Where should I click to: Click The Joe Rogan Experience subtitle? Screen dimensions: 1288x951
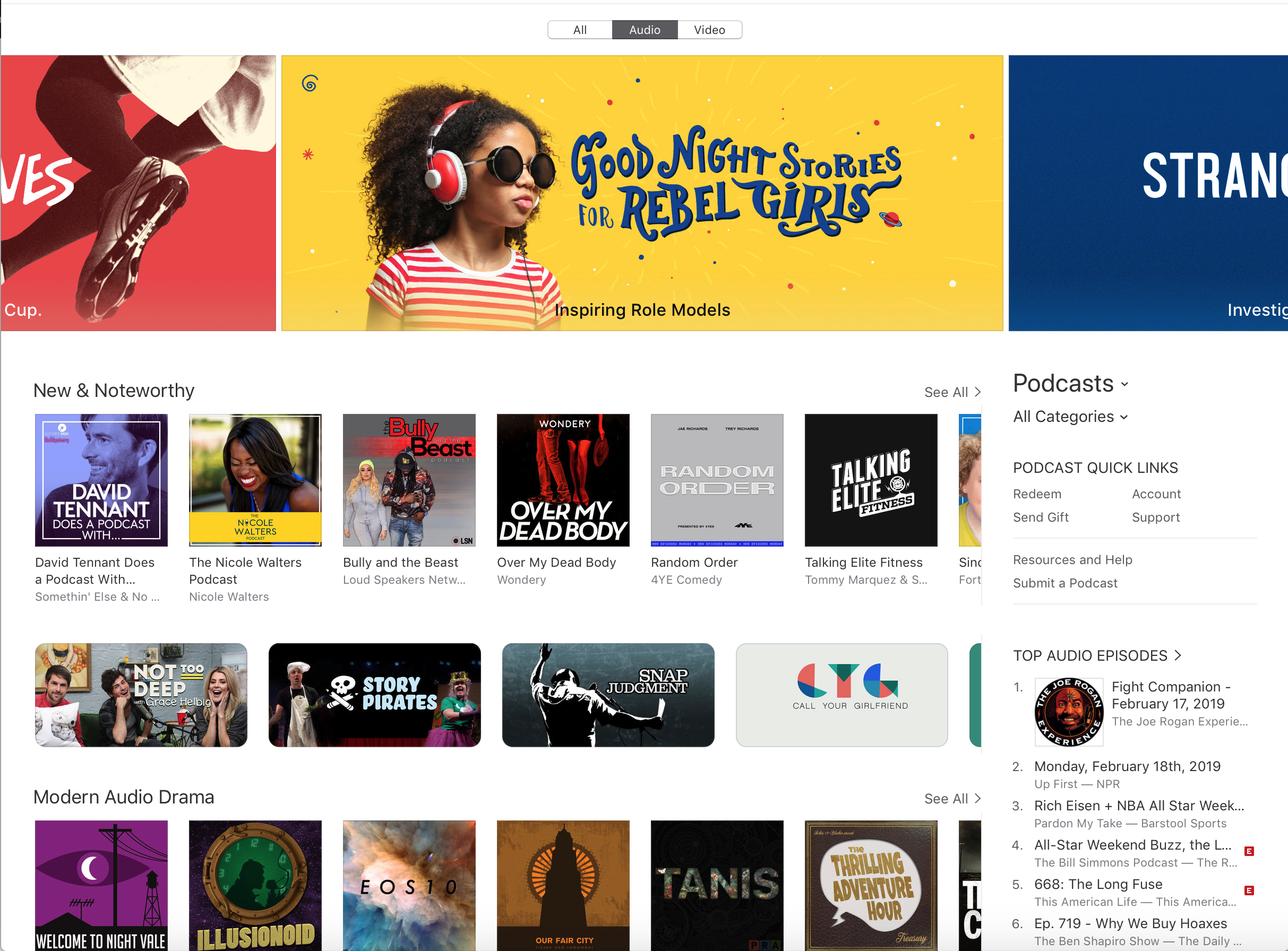click(x=1180, y=721)
